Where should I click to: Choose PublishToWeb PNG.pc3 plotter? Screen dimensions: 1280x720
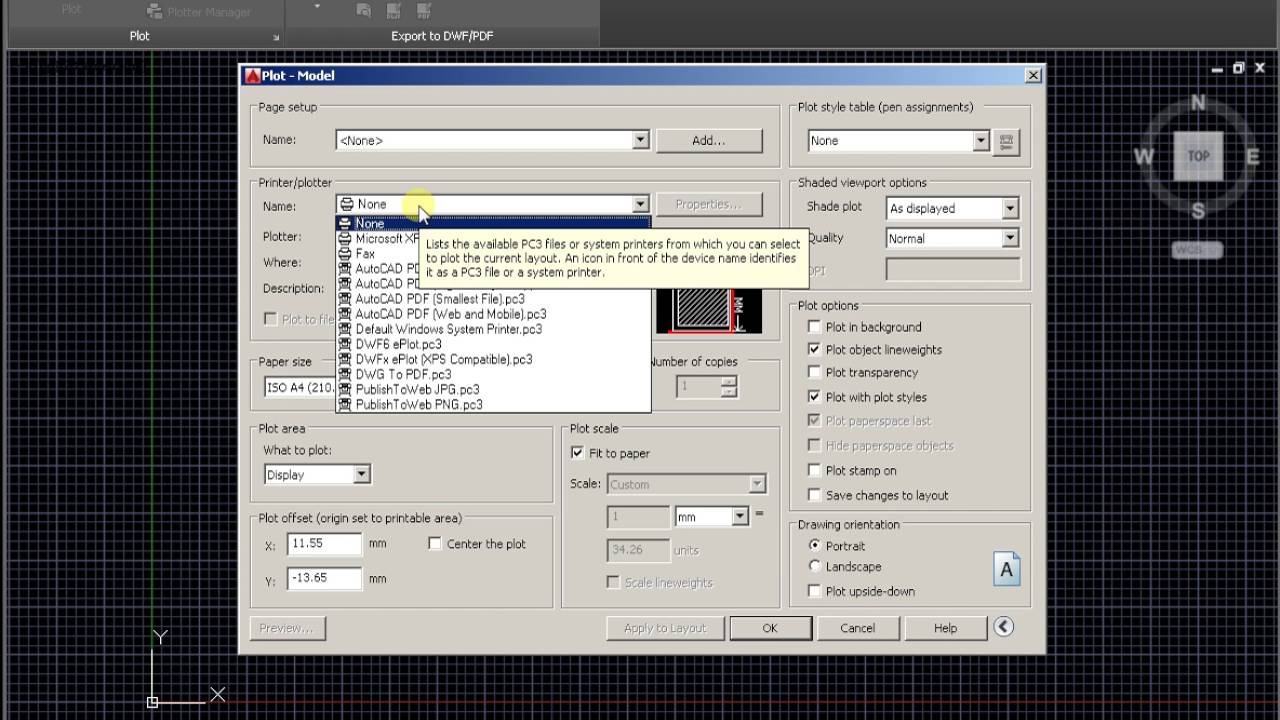493,404
